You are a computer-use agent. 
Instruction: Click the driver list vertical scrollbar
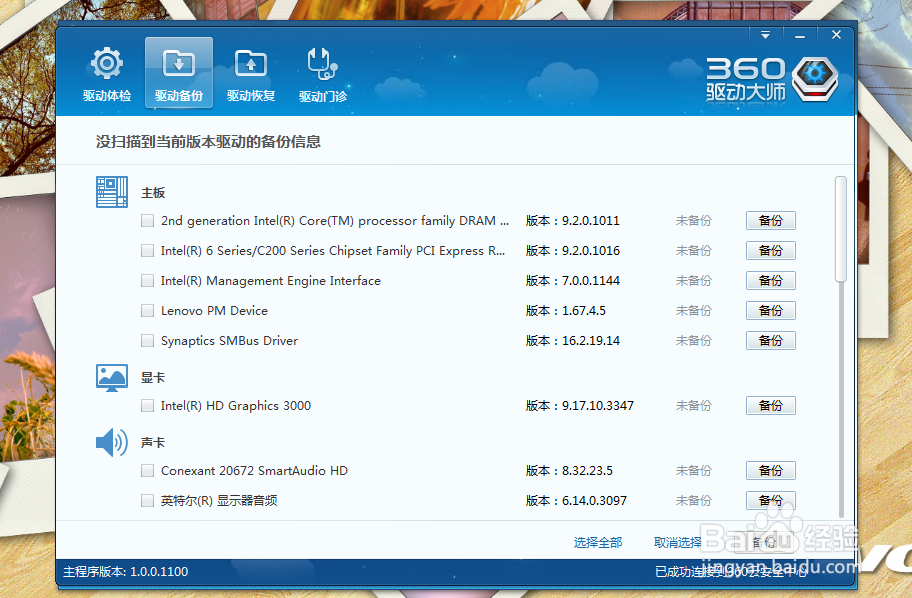(x=840, y=229)
